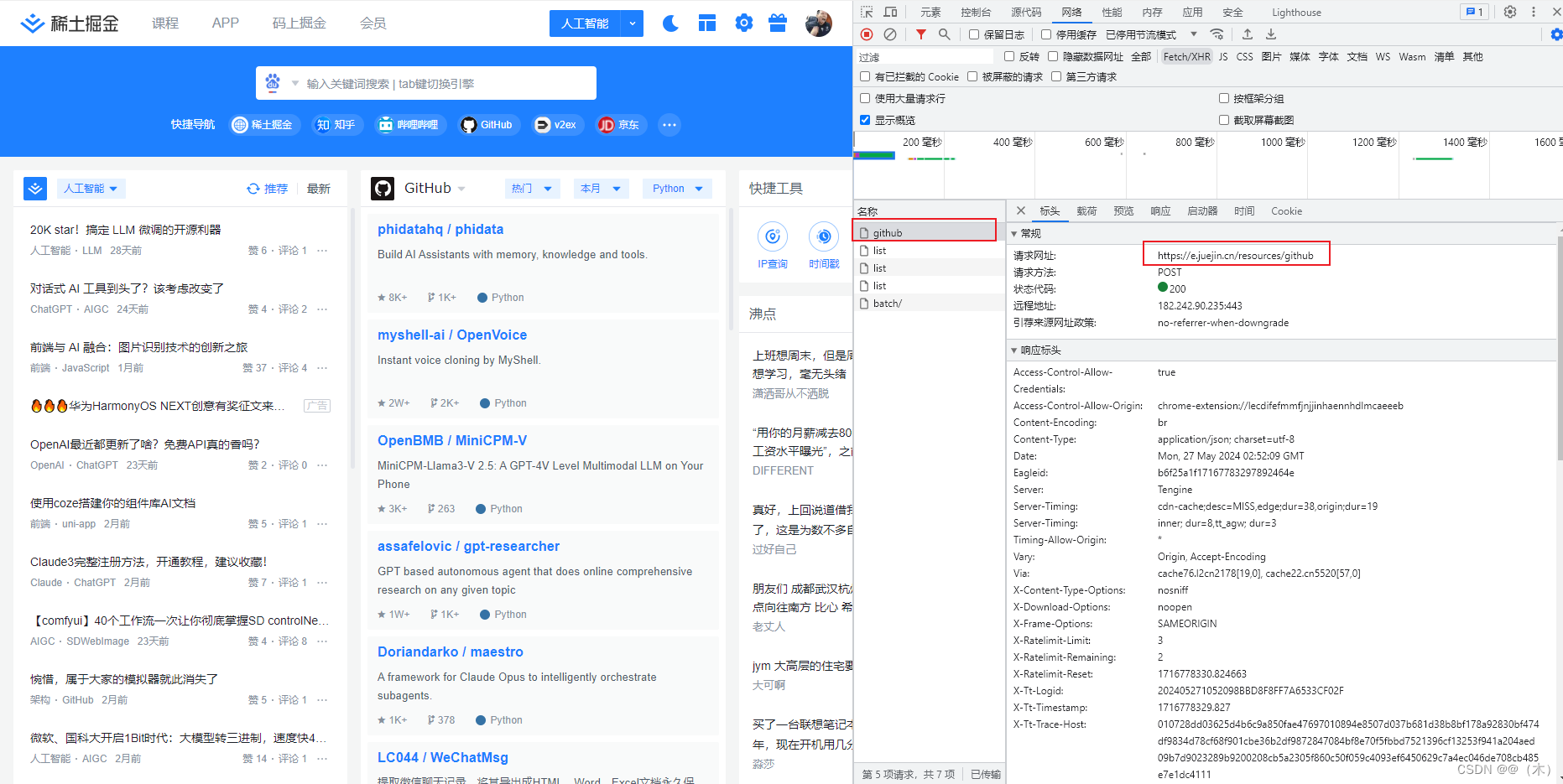Toggle the network filter funnel icon
This screenshot has height=784, width=1563.
click(921, 34)
